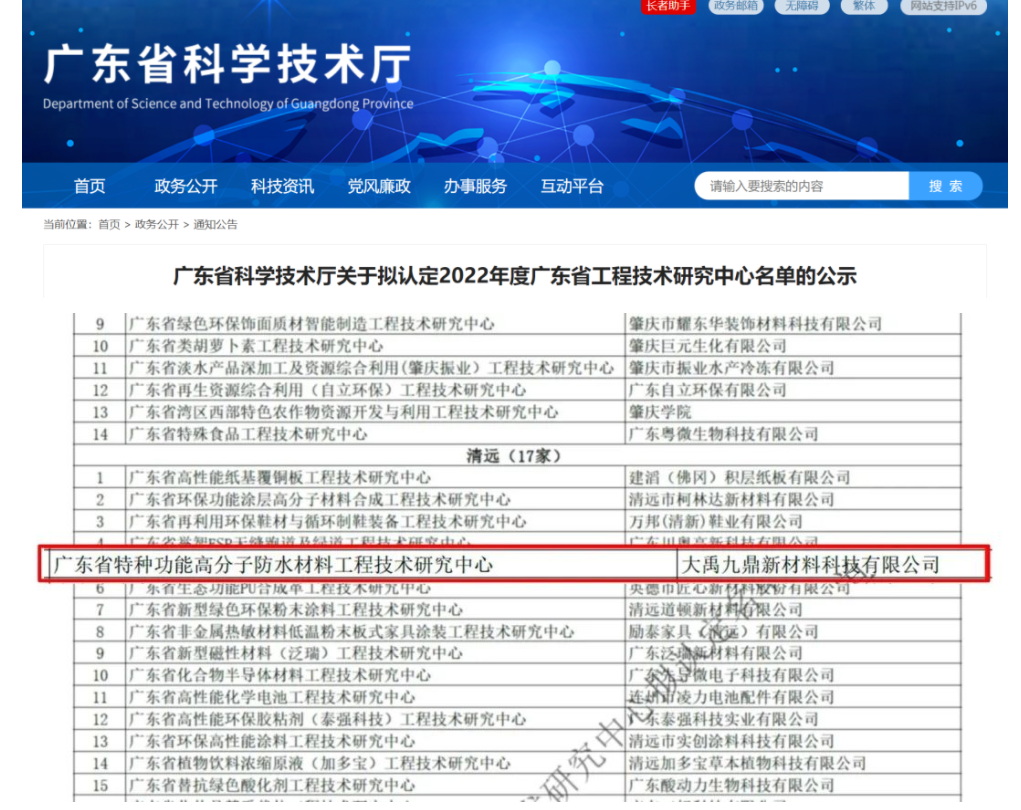Switch to 繁体 traditional Chinese
This screenshot has width=1021, height=810.
(864, 6)
